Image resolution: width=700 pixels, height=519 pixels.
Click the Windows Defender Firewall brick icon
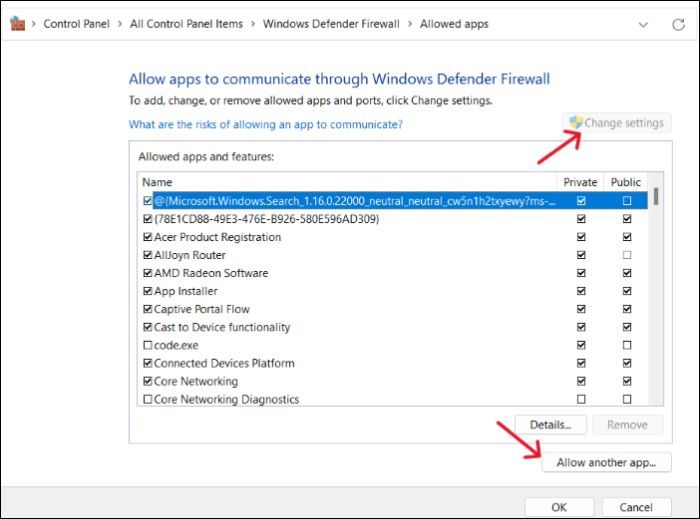[16, 24]
